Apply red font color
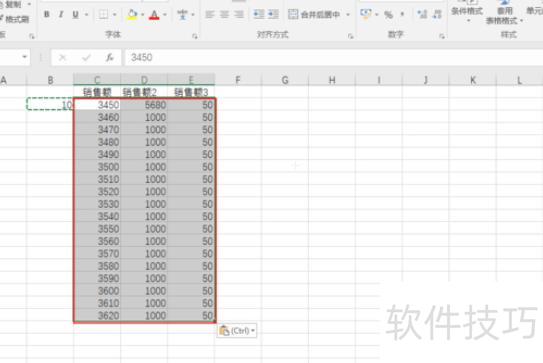 click(x=154, y=15)
